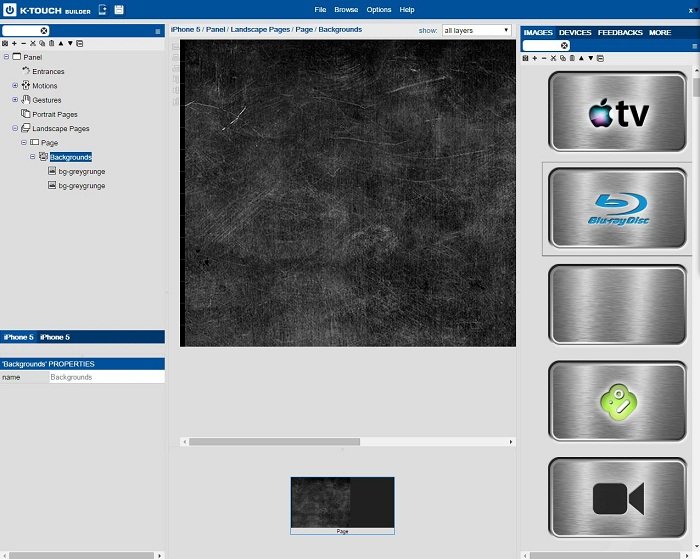
Task: Click Landscape Pages in the breadcrumb
Action: 260,29
